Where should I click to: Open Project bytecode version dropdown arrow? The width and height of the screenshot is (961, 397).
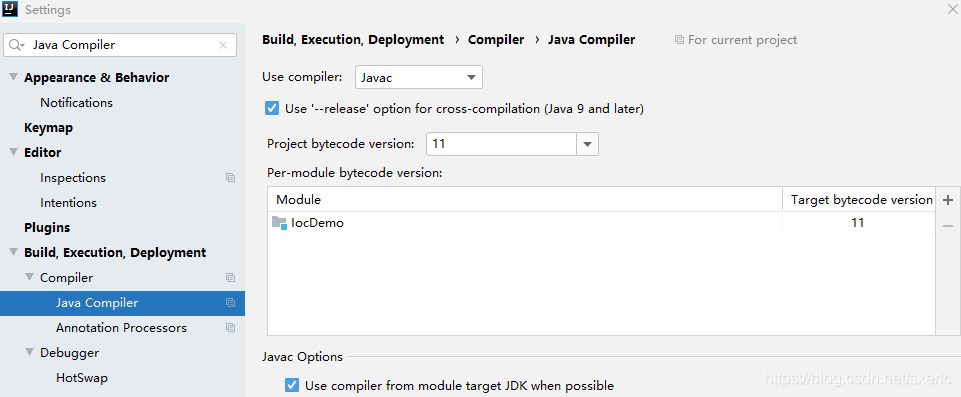587,145
